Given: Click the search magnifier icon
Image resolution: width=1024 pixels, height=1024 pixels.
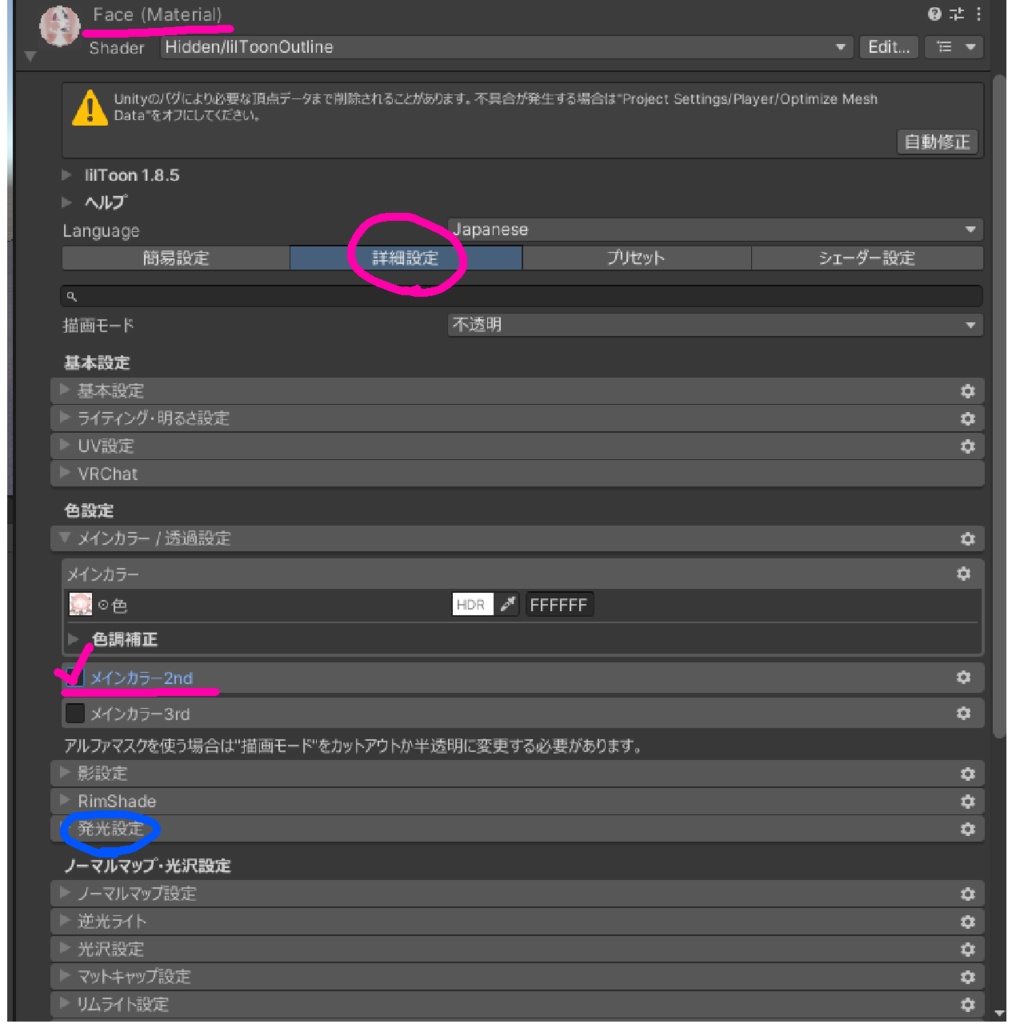Looking at the screenshot, I should (72, 296).
